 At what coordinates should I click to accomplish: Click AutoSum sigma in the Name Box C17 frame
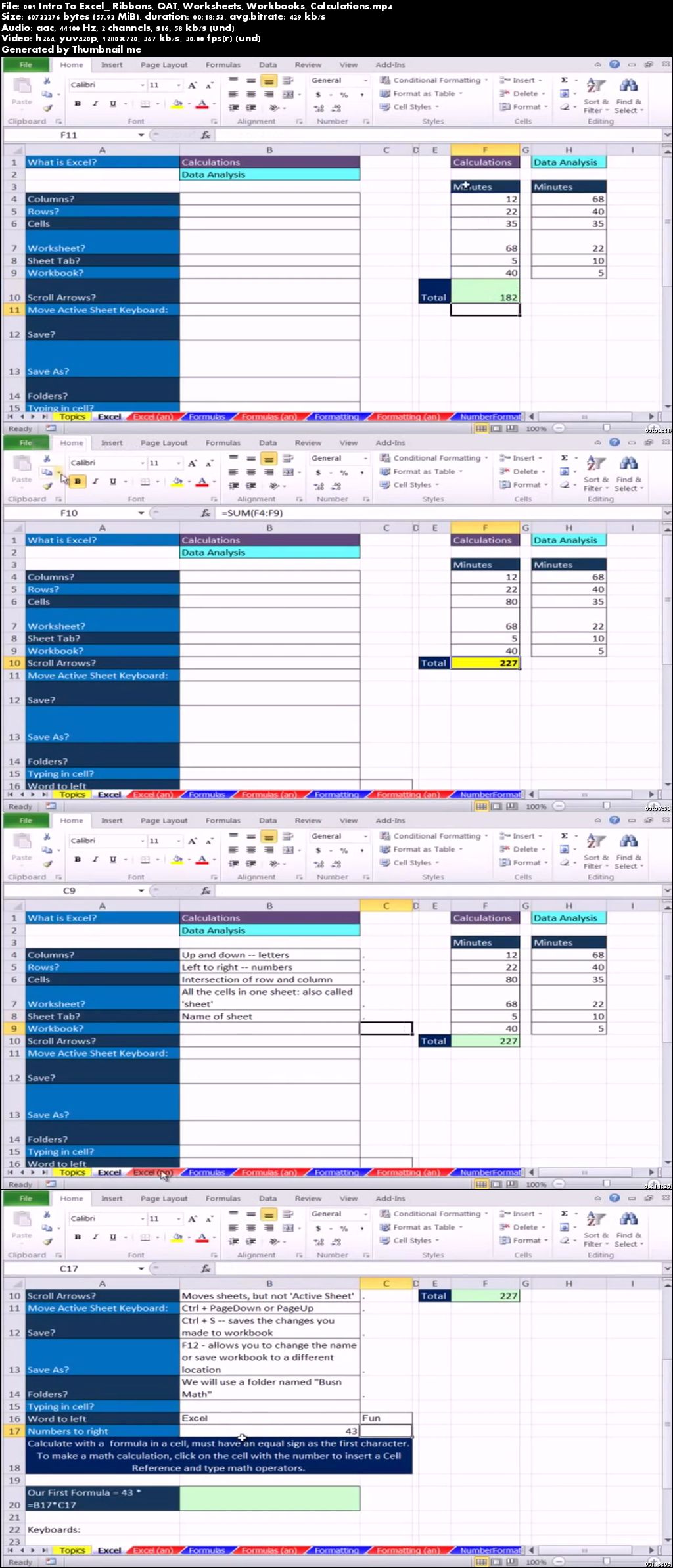click(564, 1214)
